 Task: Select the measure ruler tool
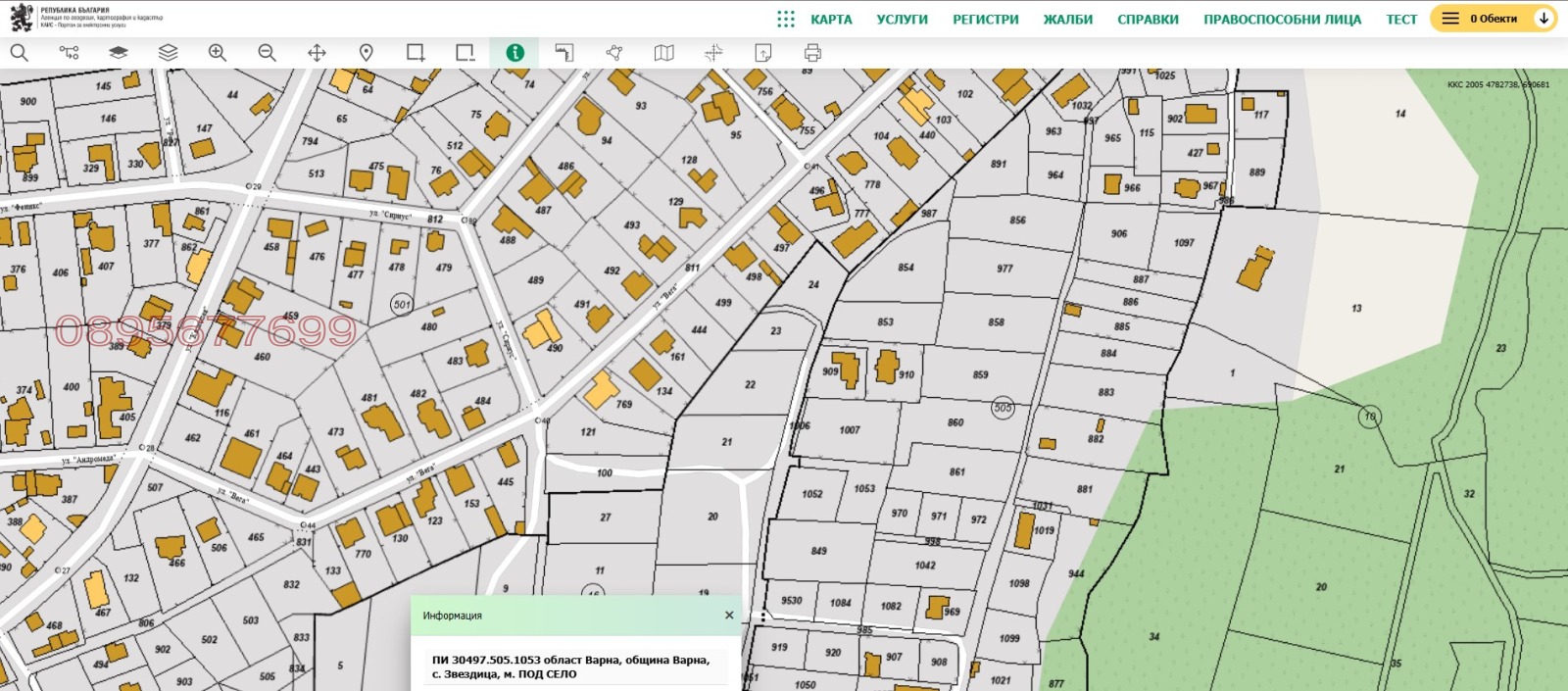[x=564, y=53]
